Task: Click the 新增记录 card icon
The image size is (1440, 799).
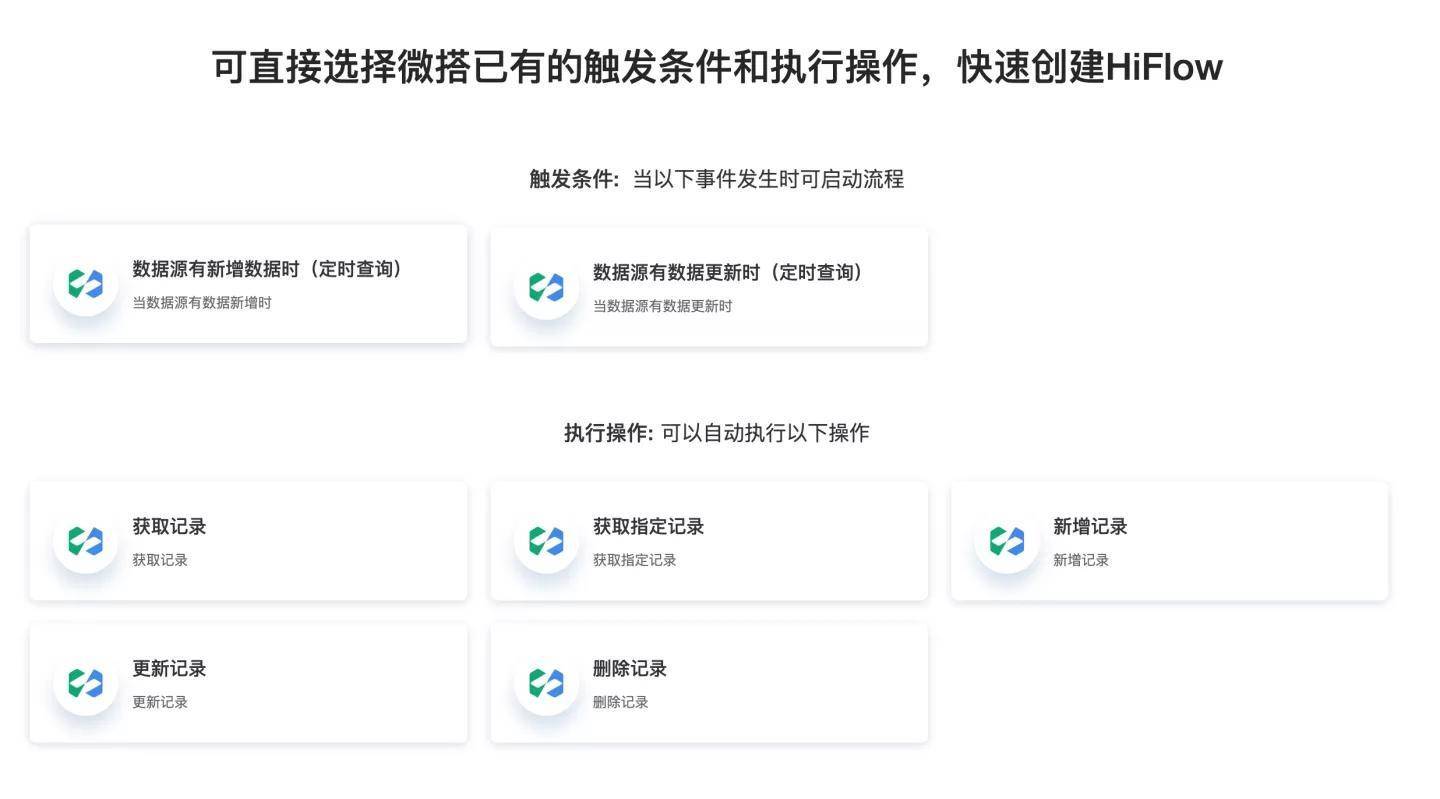Action: [x=1007, y=541]
